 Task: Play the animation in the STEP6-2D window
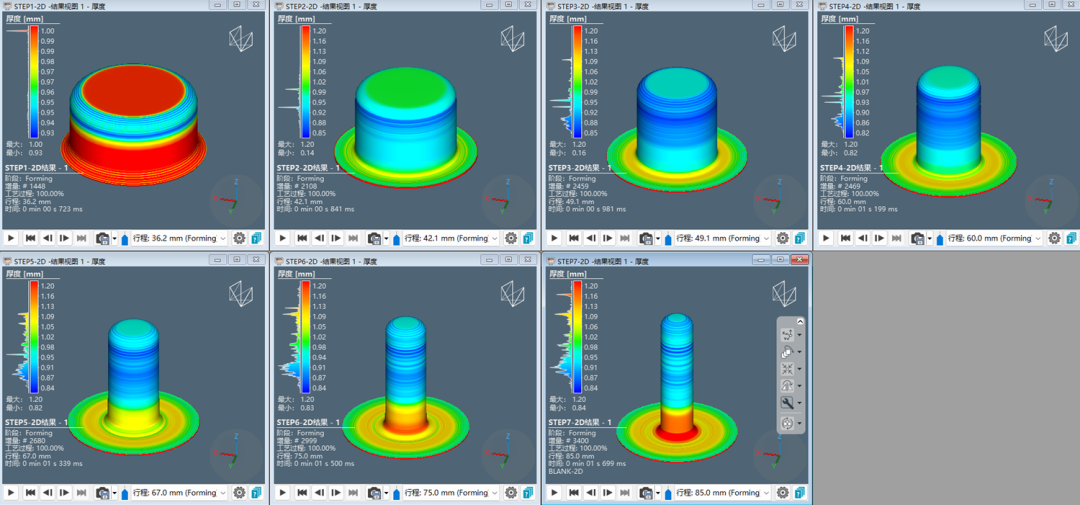coord(282,493)
